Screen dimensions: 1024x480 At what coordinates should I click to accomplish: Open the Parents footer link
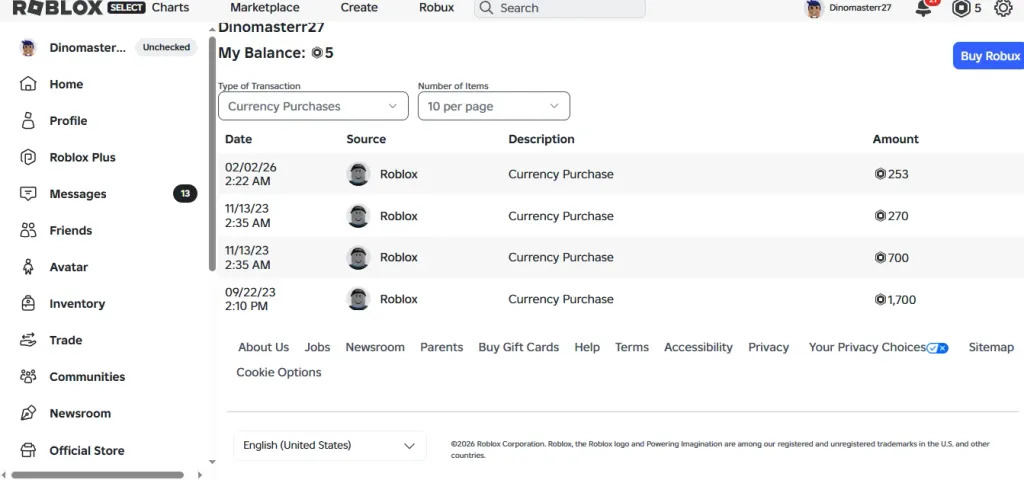[441, 347]
